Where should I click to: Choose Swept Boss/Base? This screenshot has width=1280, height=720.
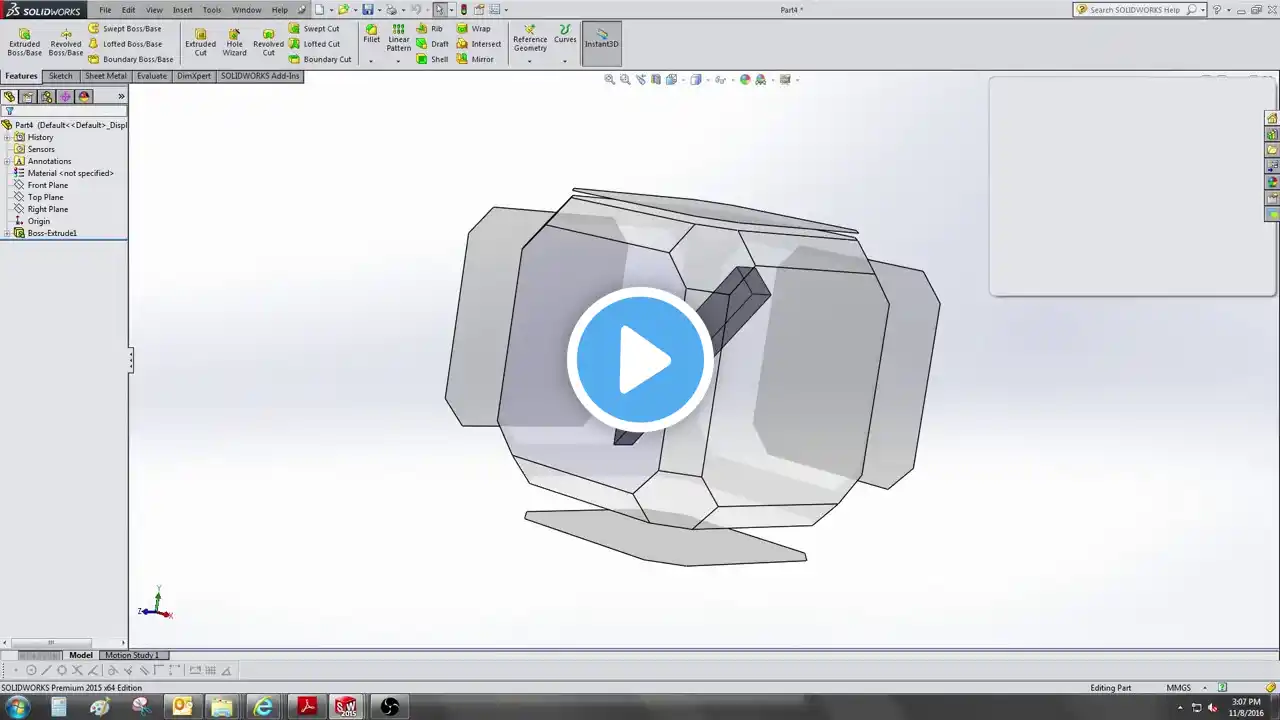pyautogui.click(x=125, y=29)
